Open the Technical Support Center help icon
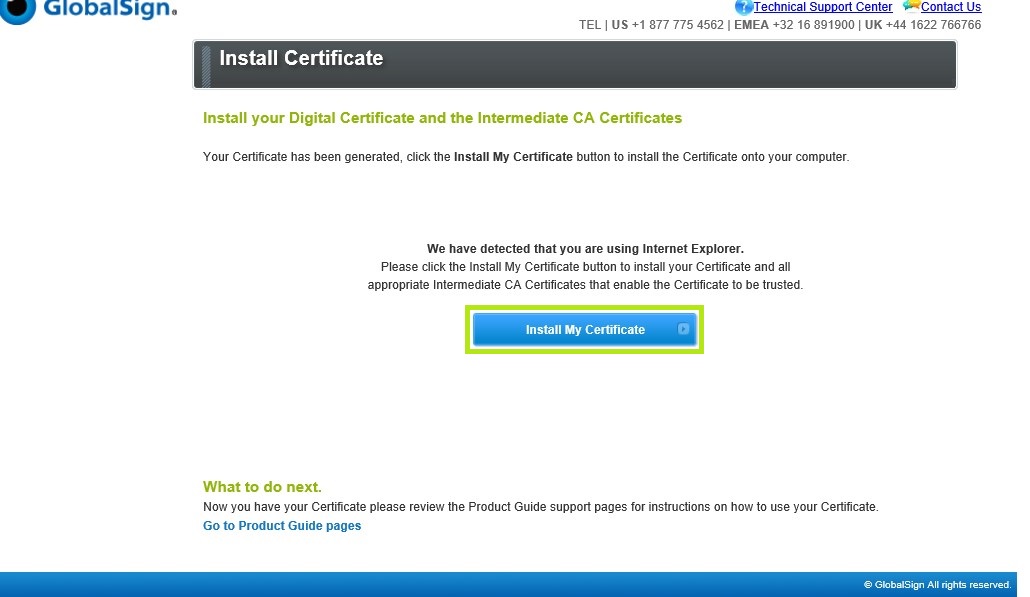1030x597 pixels. click(743, 7)
